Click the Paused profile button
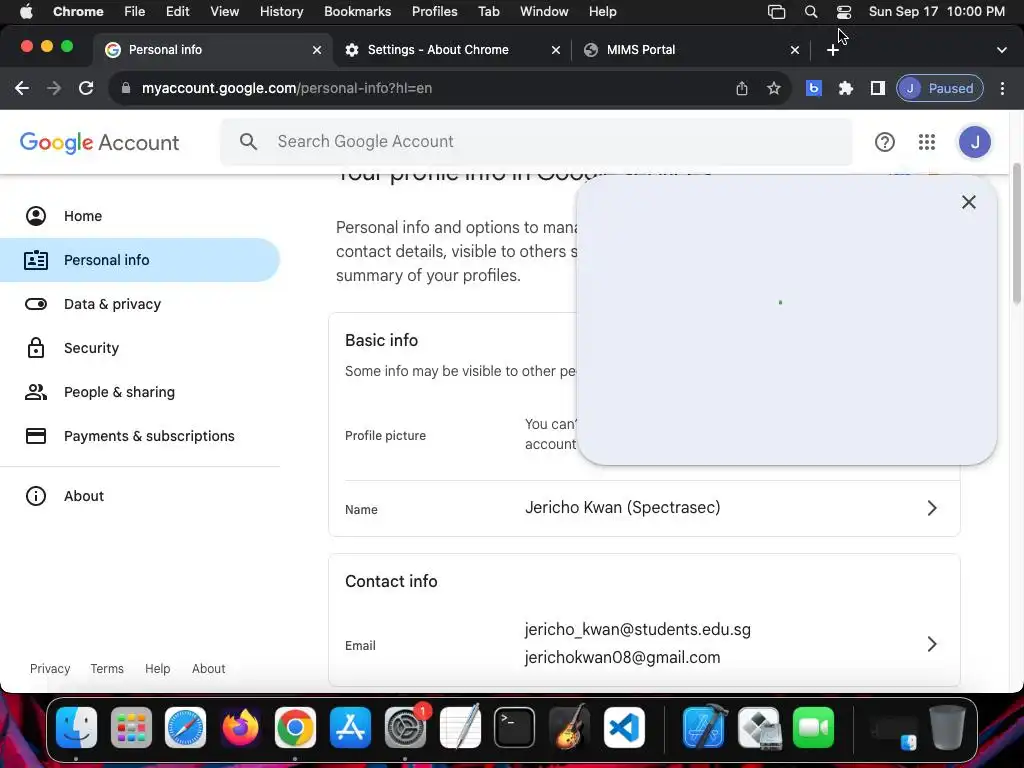 coord(940,88)
